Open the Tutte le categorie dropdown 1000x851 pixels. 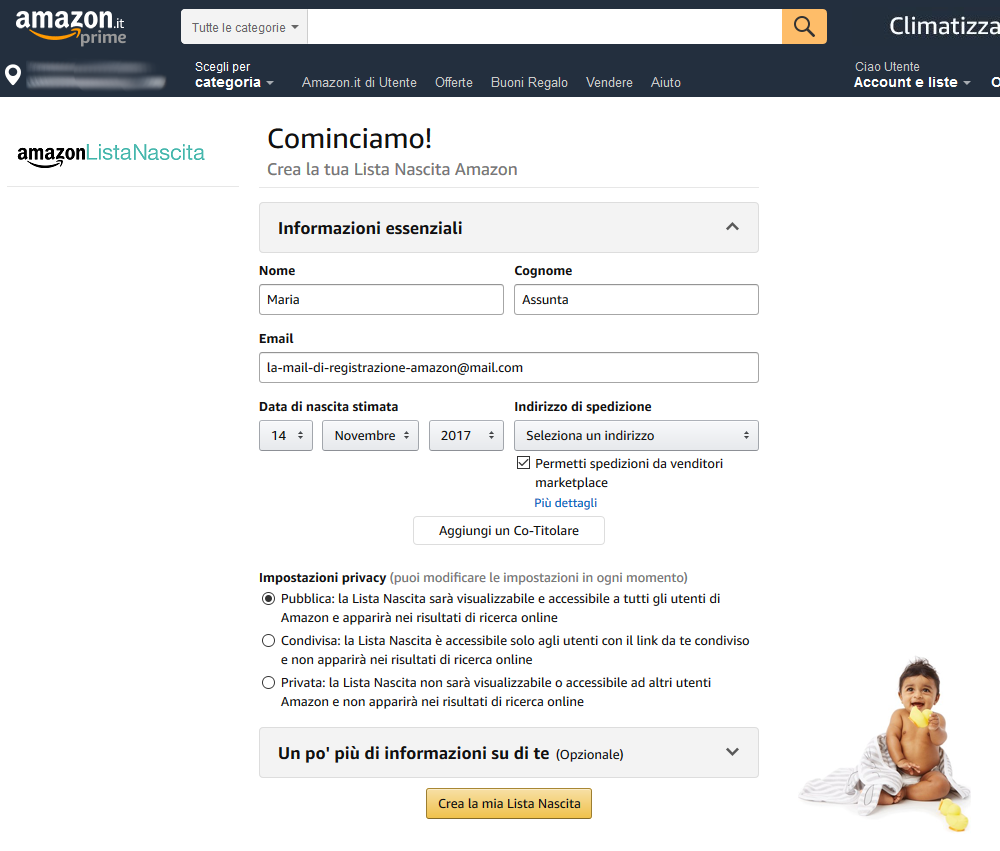pyautogui.click(x=244, y=28)
